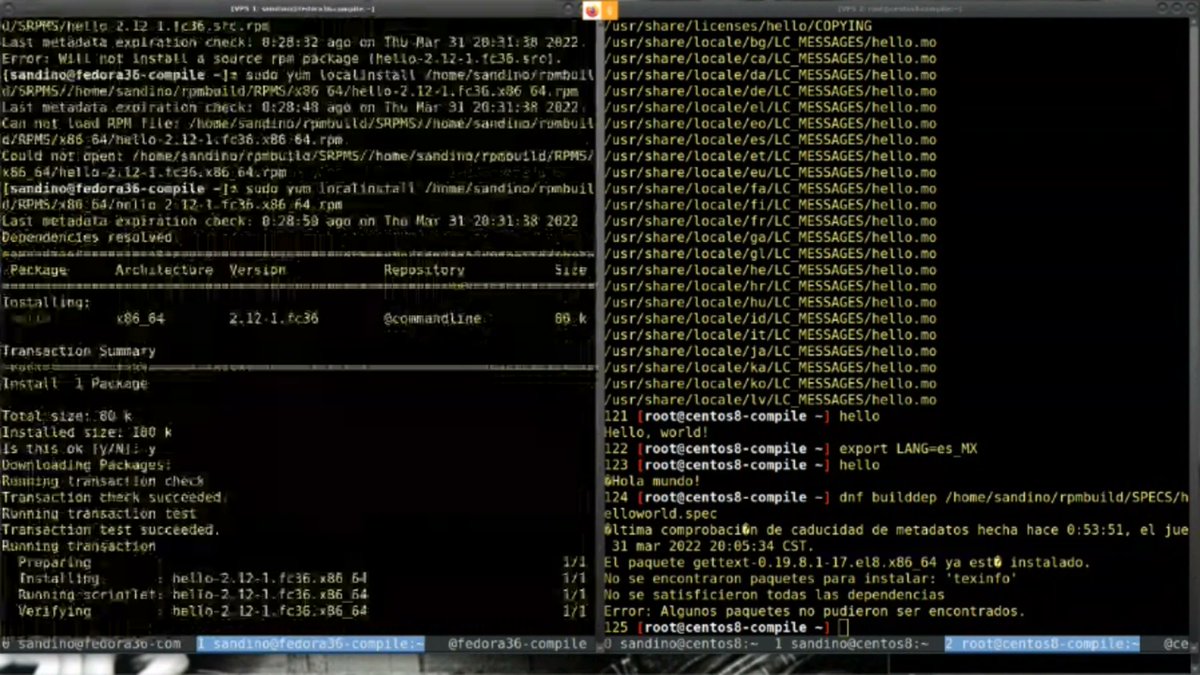Click the 'Verifying : hello-2.12-1.fc36.x86_64' line
Screen dimensions: 1200x675
(x=301, y=611)
